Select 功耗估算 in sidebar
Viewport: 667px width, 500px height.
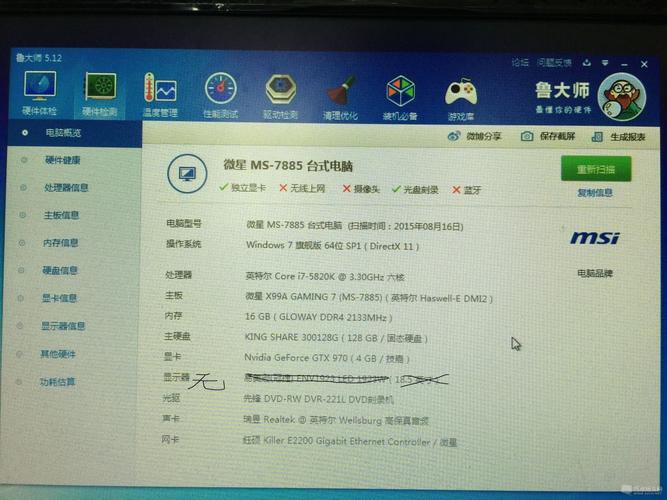click(x=57, y=382)
